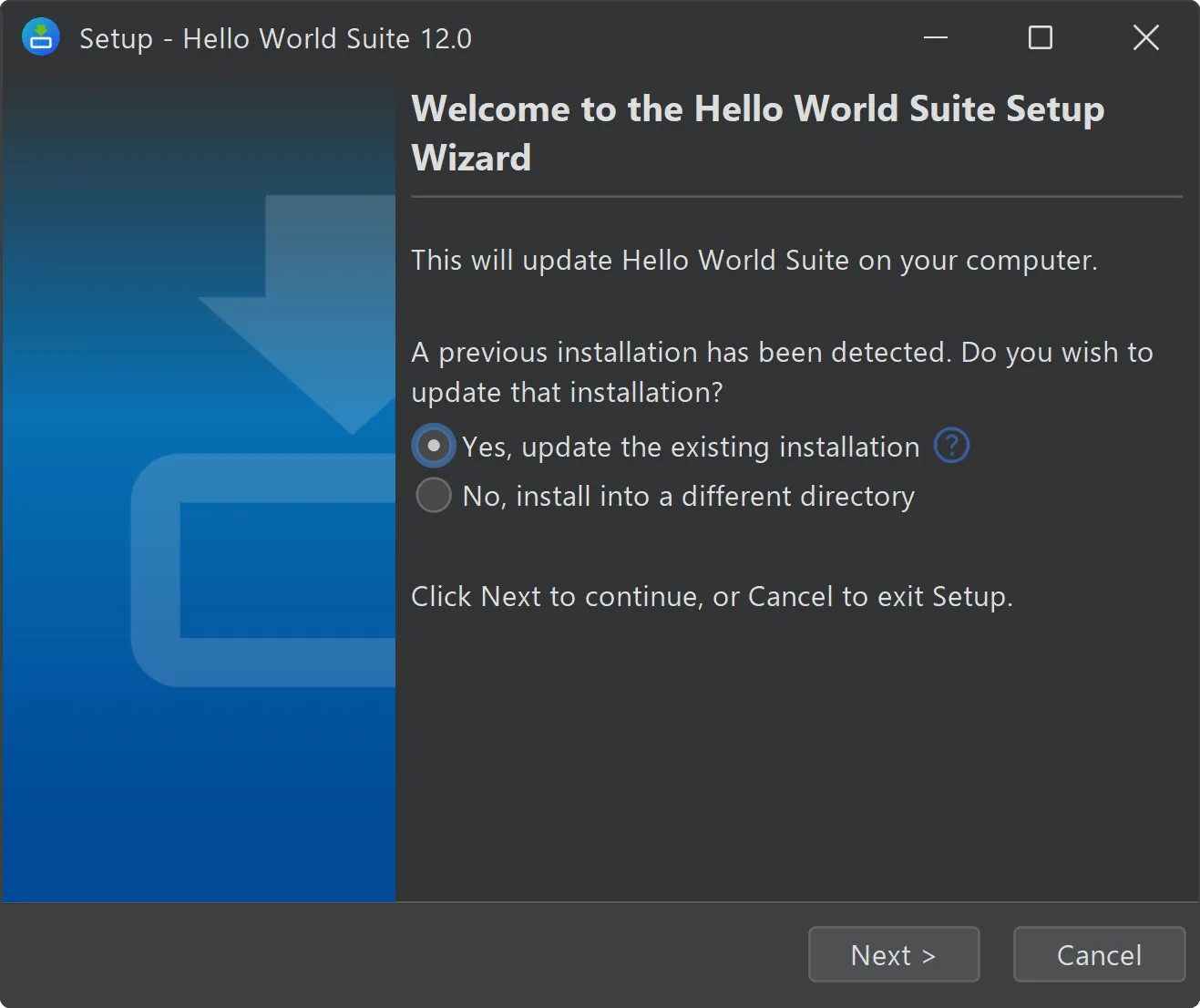Click the Welcome to the Setup Wizard heading

click(756, 132)
